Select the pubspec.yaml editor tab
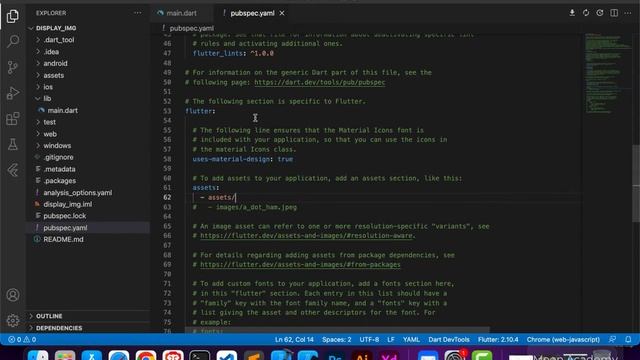Screen dimensions: 640x360 252,13
